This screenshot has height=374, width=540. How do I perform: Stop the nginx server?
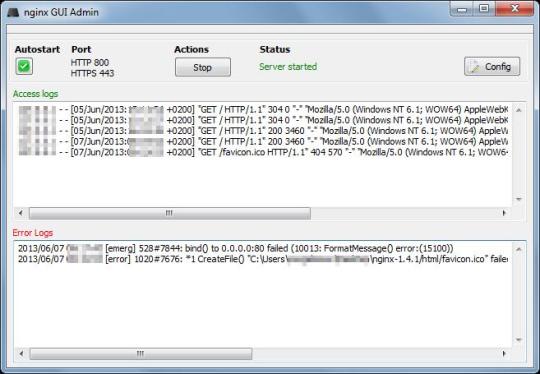(x=203, y=67)
